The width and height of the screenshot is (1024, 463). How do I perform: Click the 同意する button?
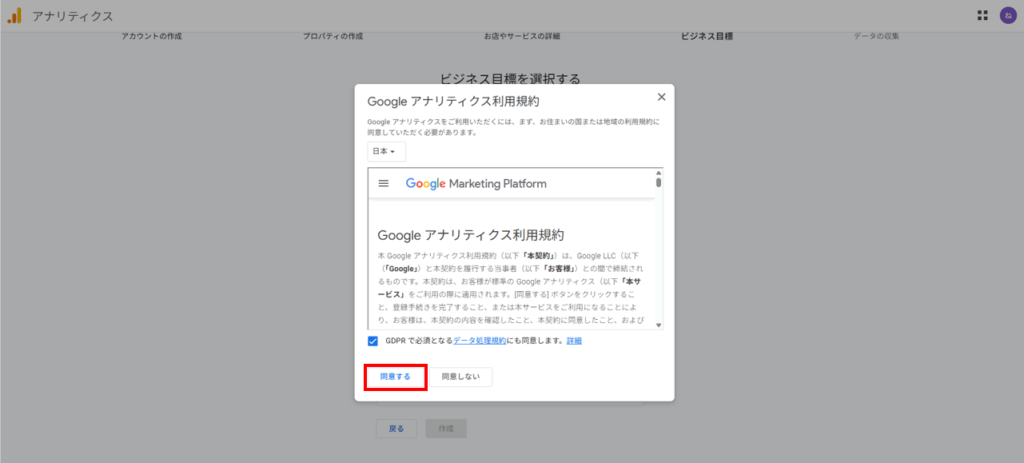point(396,377)
